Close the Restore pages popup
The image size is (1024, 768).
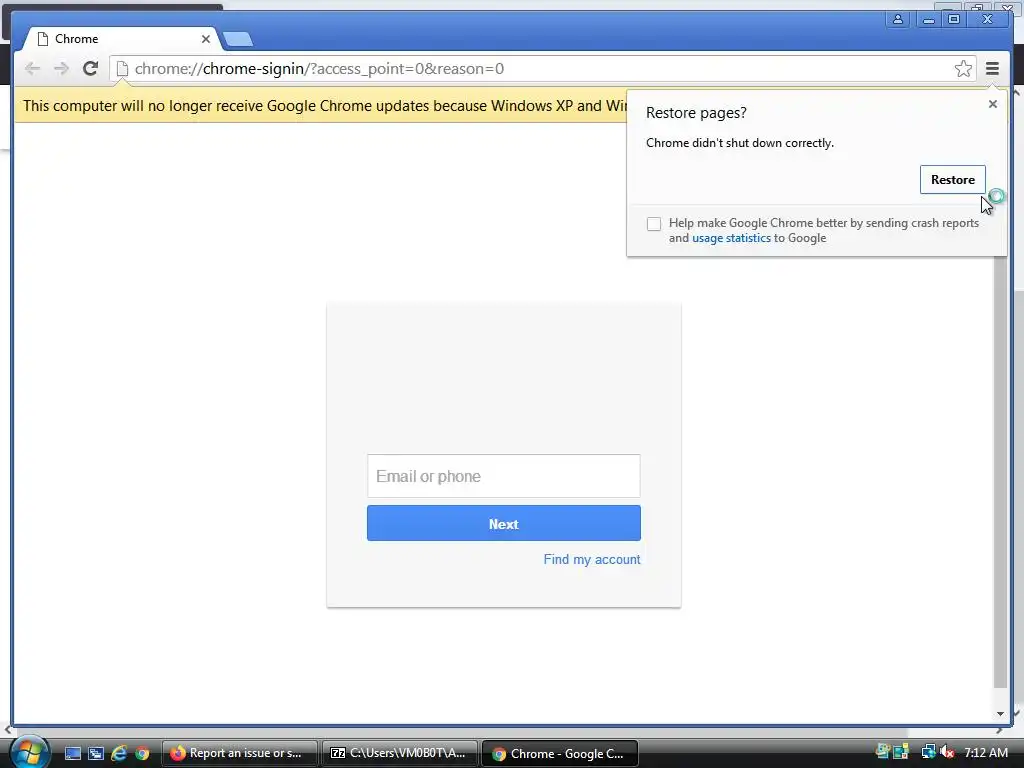click(993, 104)
